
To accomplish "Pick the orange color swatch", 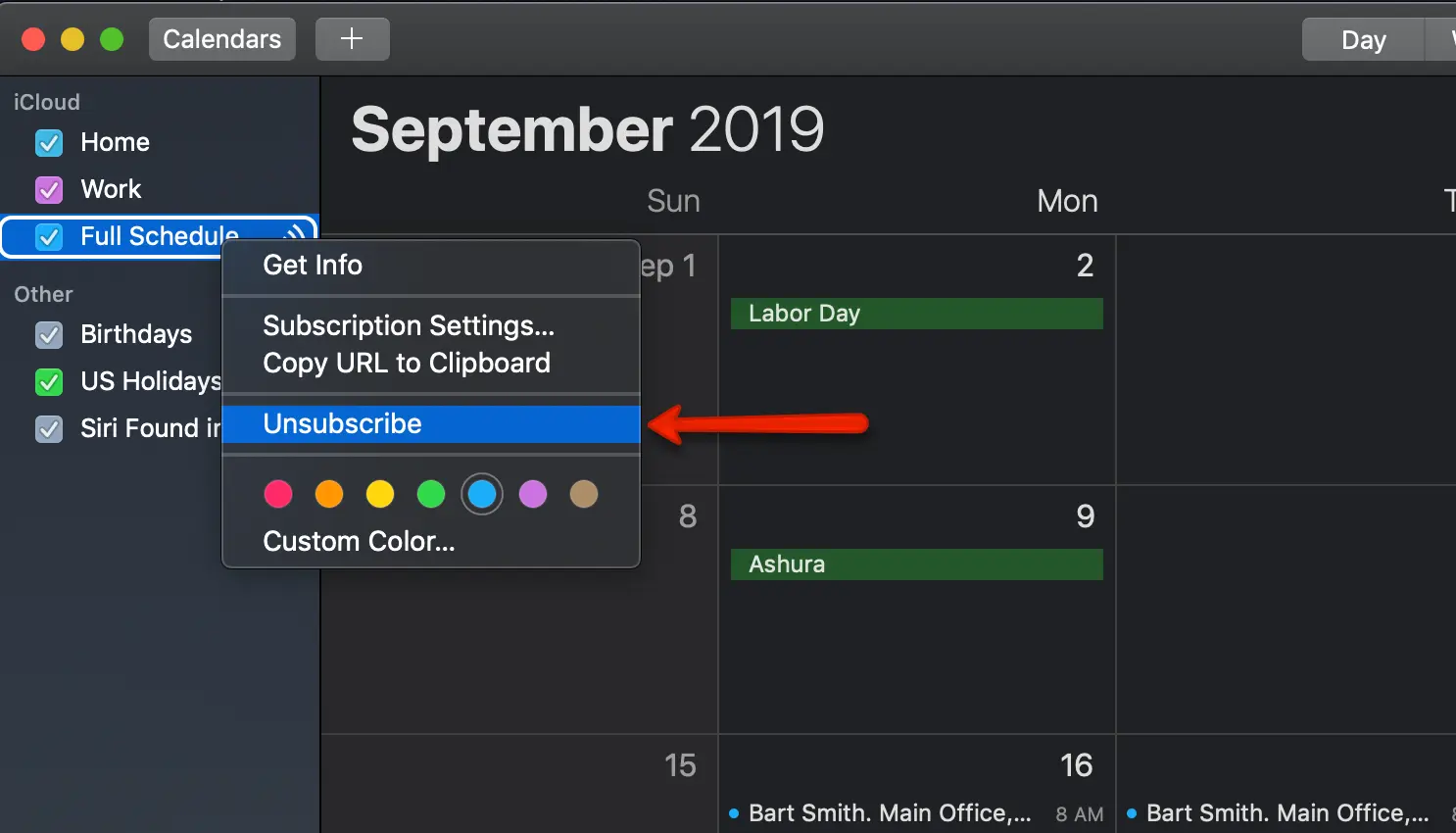I will [x=329, y=494].
